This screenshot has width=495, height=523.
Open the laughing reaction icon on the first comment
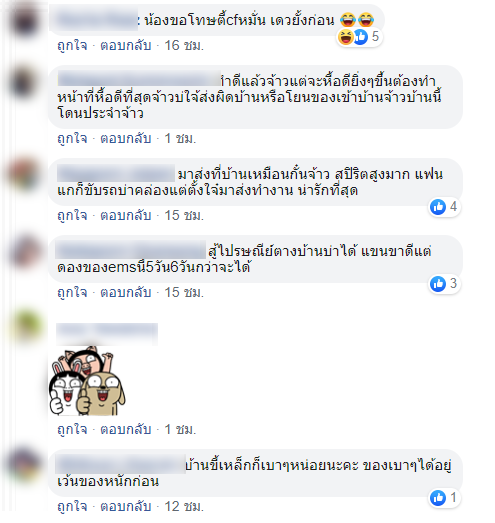tap(346, 37)
